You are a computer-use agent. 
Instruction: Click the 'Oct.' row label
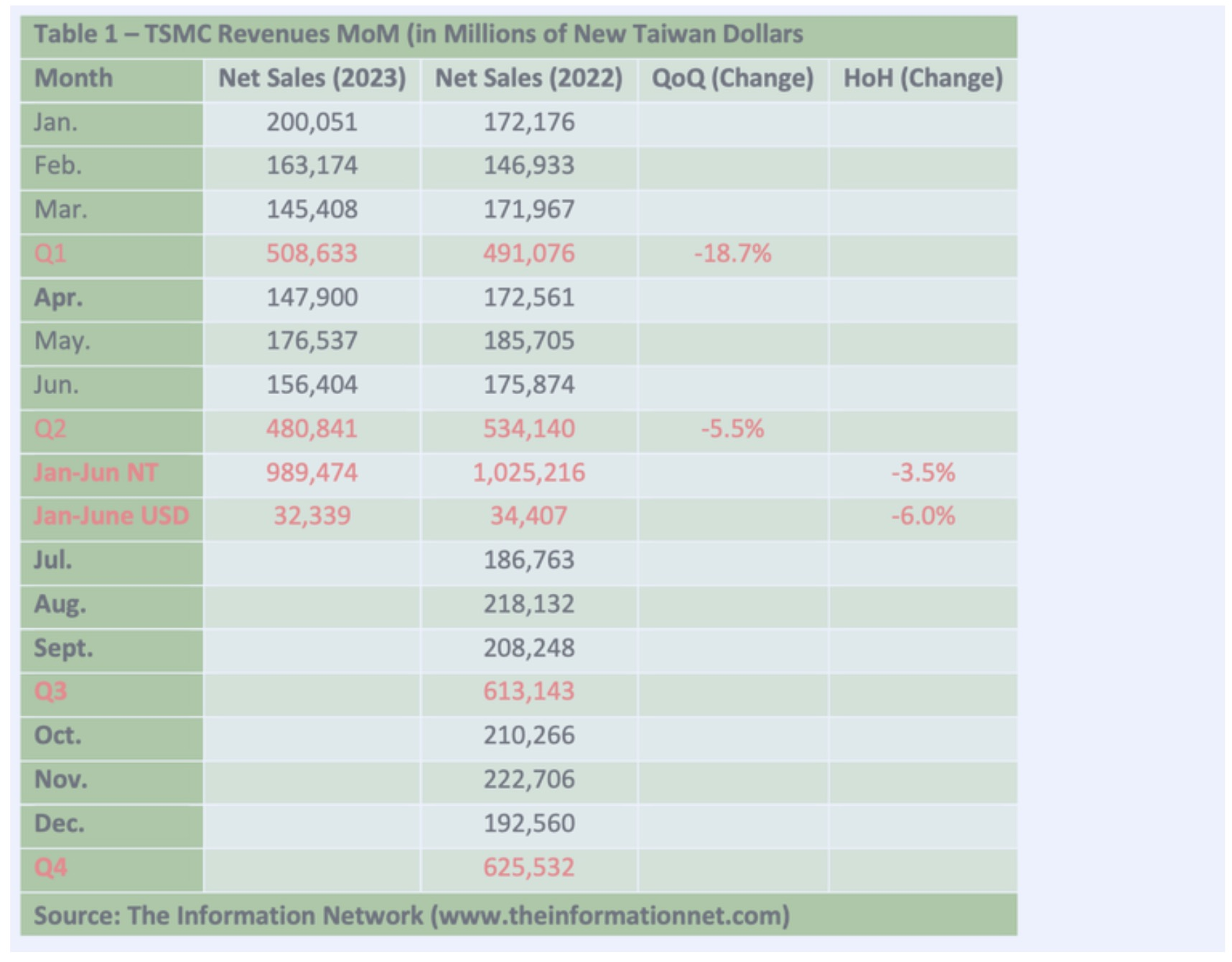(58, 735)
